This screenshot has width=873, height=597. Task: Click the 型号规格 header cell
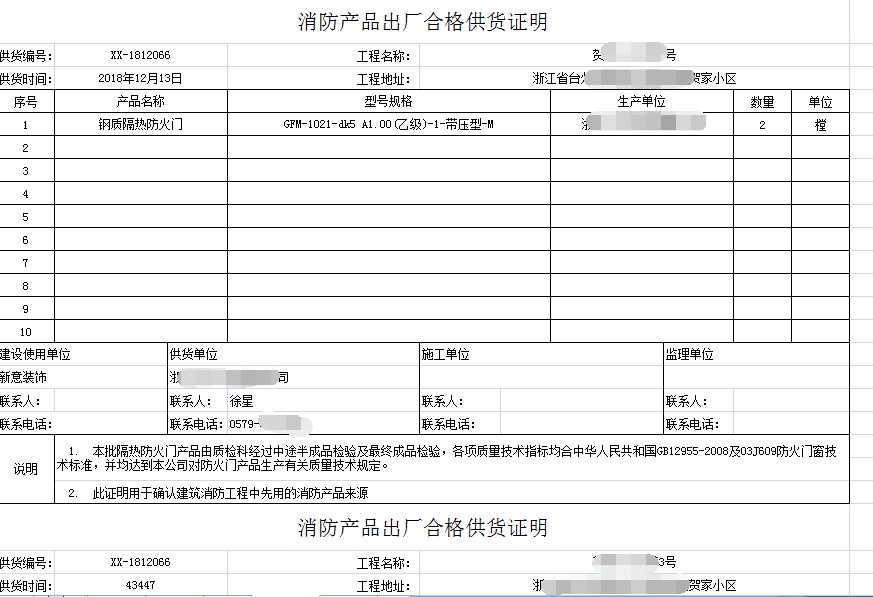point(388,102)
